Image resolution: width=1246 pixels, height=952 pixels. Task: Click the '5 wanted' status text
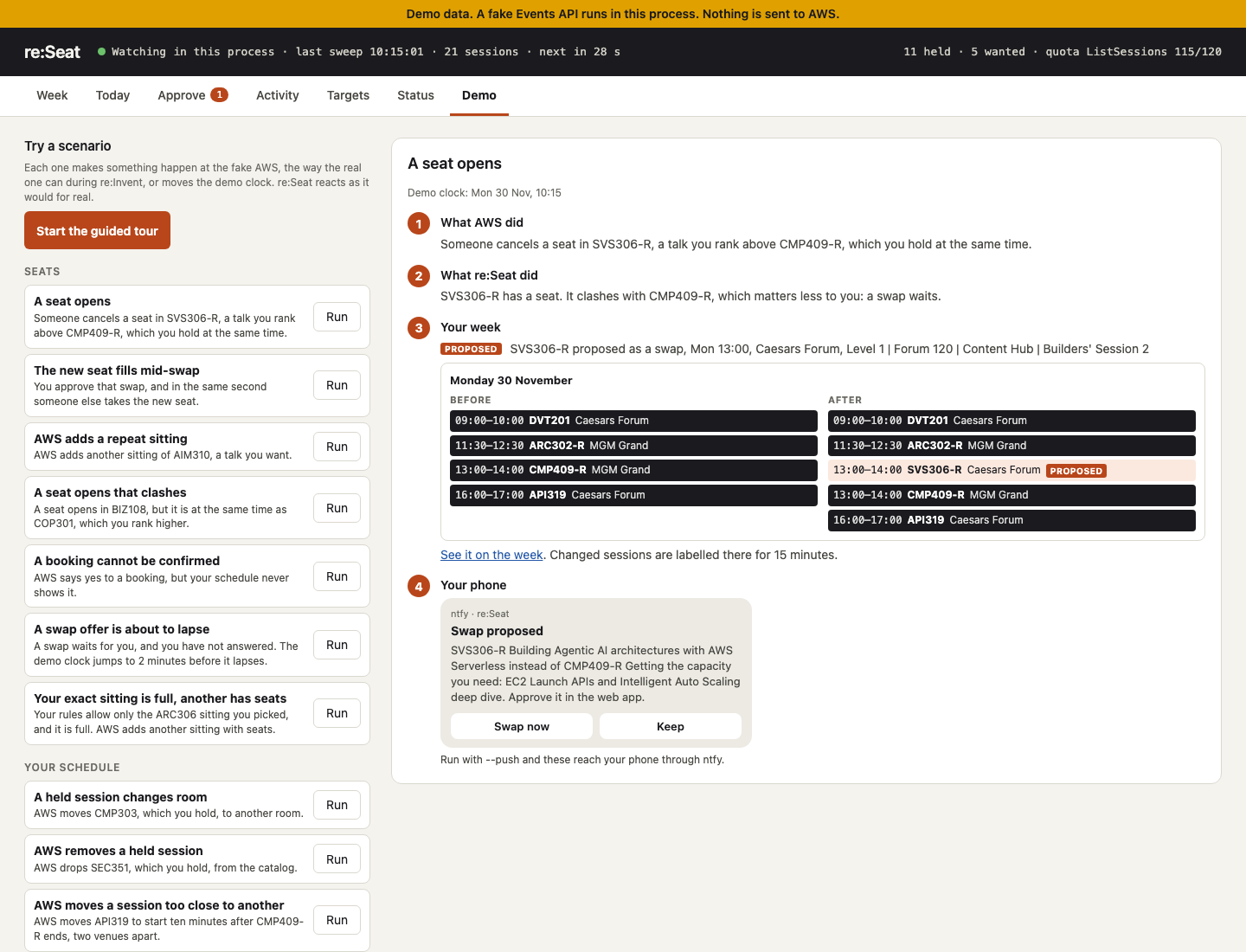pyautogui.click(x=998, y=52)
